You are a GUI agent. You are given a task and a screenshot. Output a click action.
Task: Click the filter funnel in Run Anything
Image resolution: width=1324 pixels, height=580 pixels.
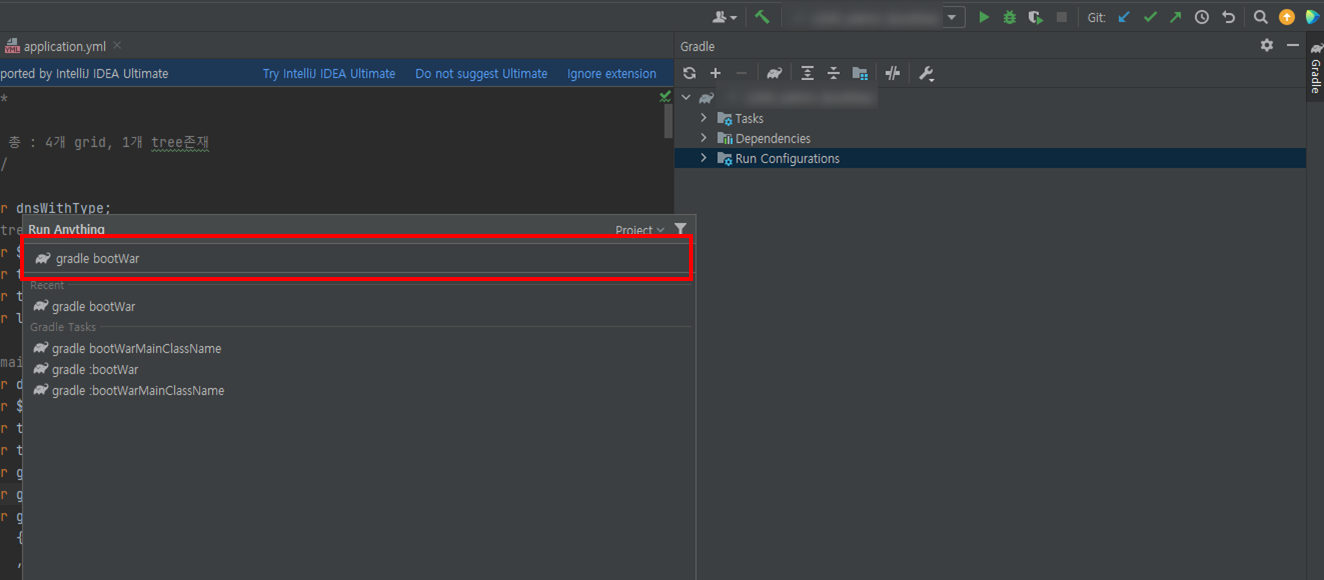pos(681,229)
